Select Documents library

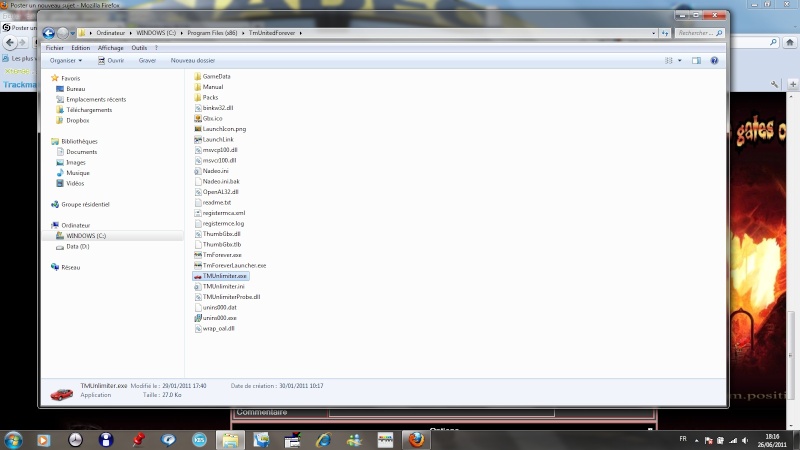(x=81, y=152)
